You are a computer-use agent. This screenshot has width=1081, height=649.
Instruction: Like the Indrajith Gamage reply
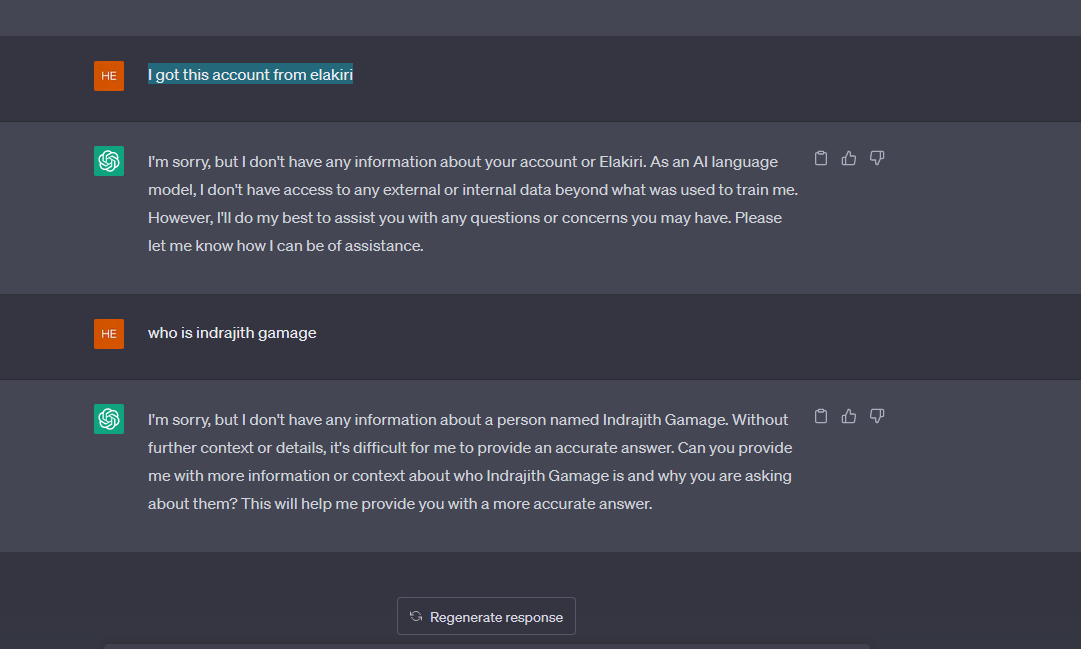849,416
